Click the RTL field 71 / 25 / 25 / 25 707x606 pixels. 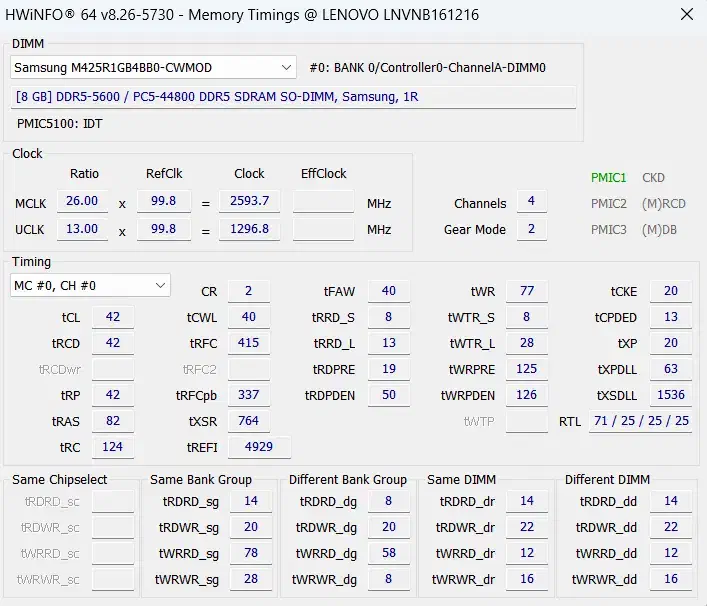click(x=640, y=421)
